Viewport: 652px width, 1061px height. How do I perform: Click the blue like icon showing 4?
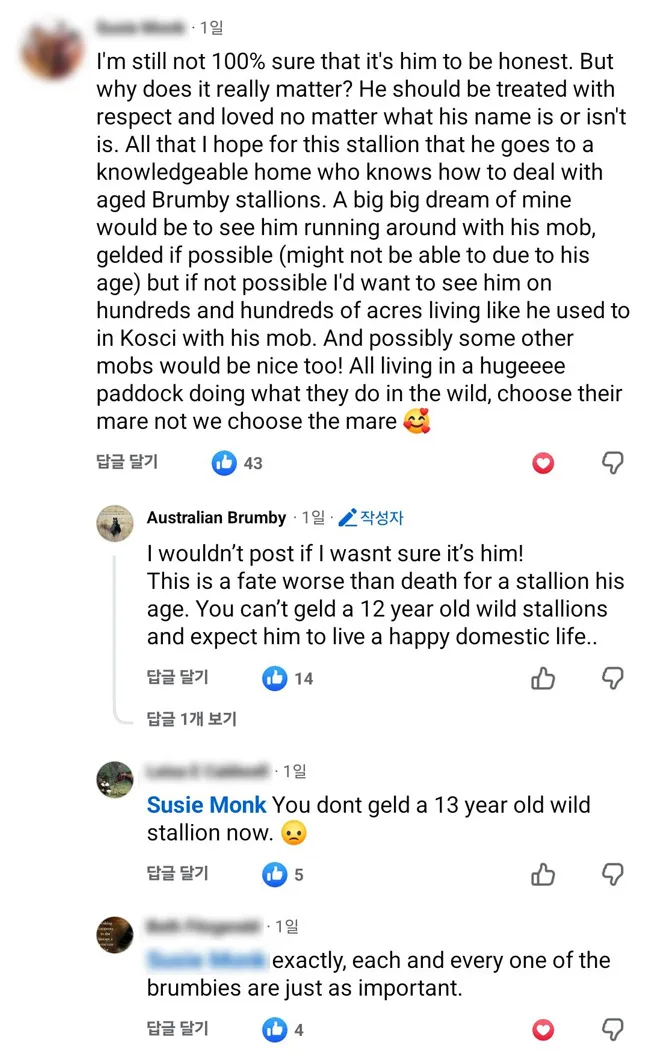tap(275, 1029)
